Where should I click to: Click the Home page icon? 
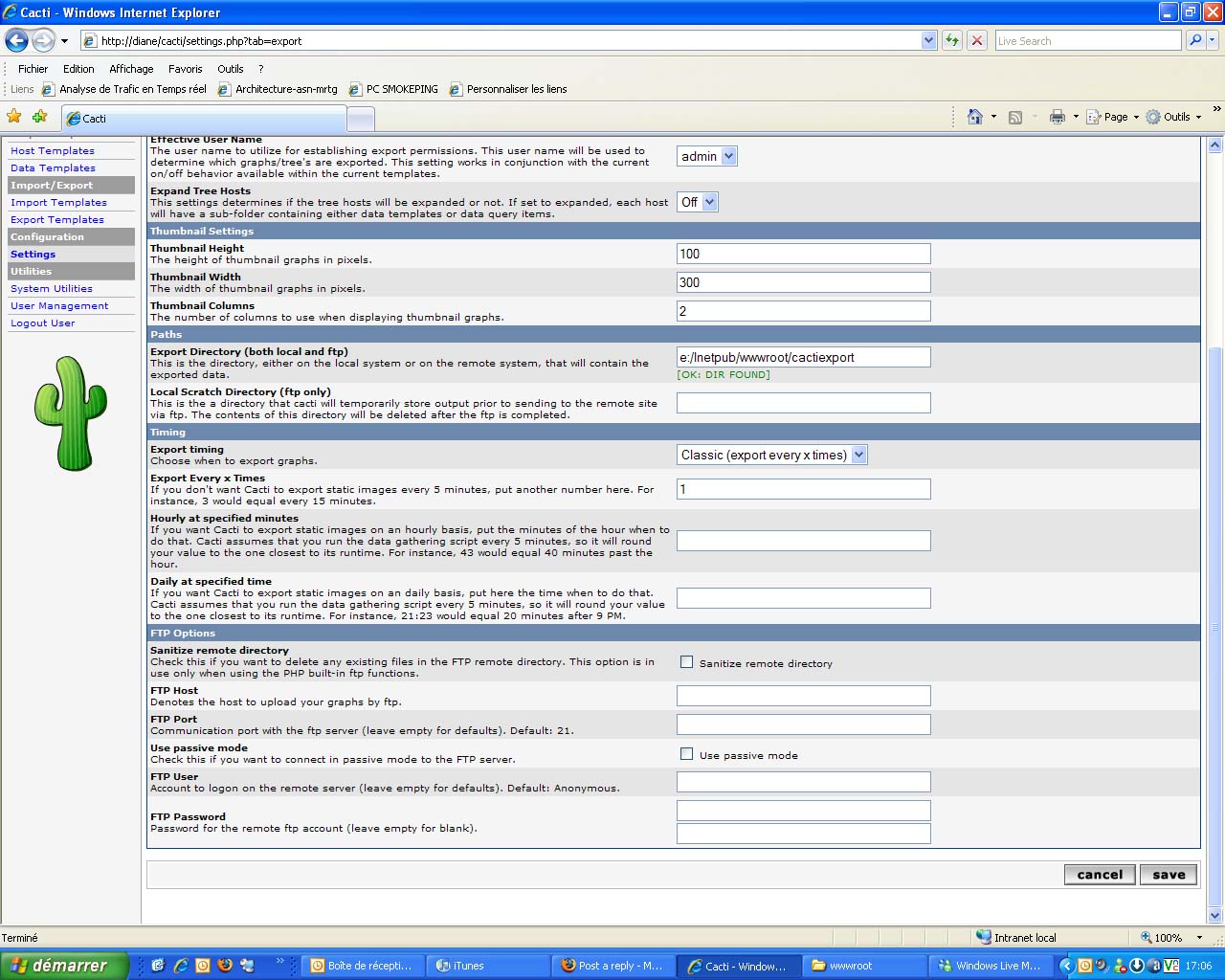coord(974,117)
